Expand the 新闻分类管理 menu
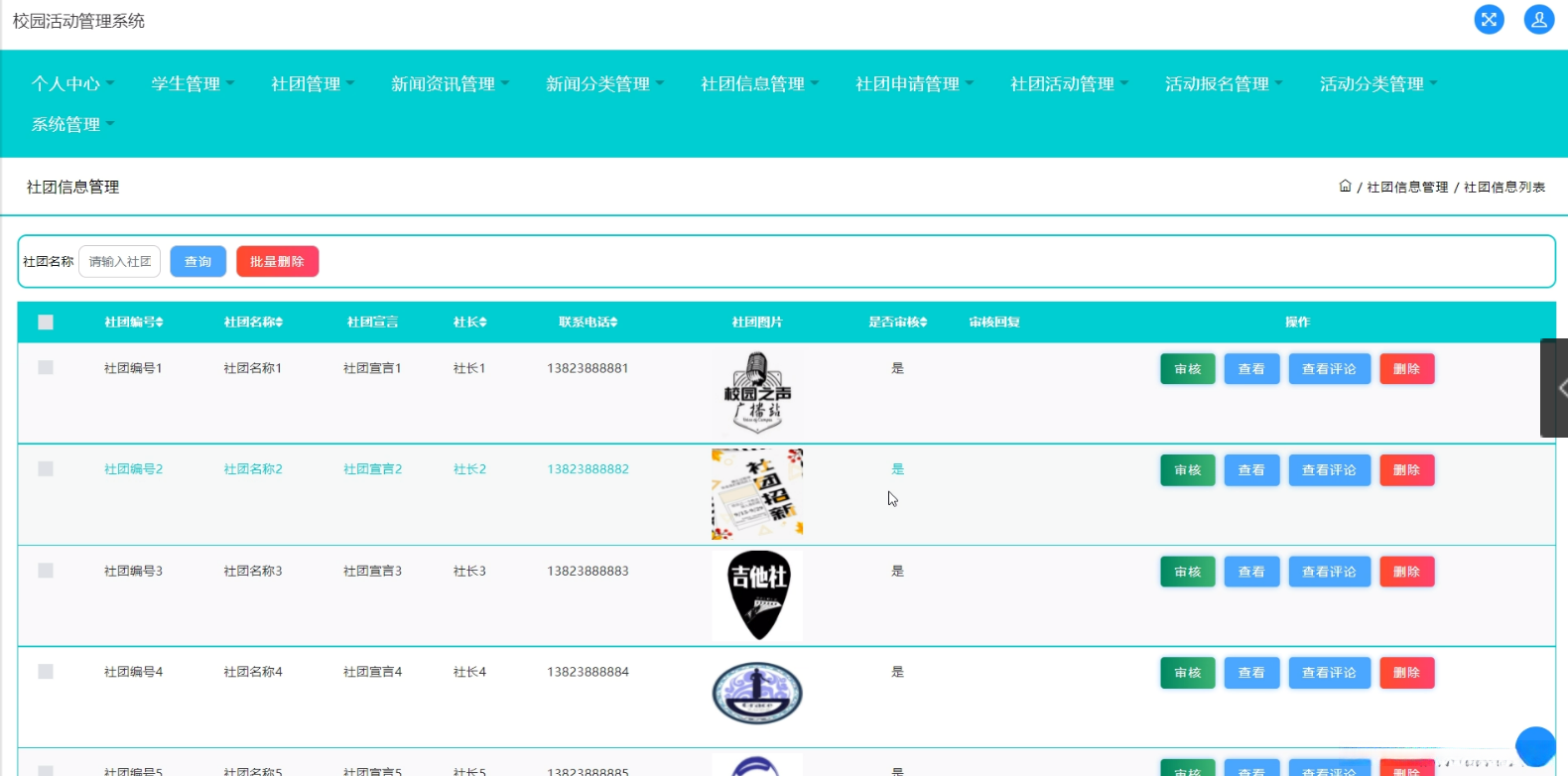This screenshot has width=1568, height=776. 605,84
